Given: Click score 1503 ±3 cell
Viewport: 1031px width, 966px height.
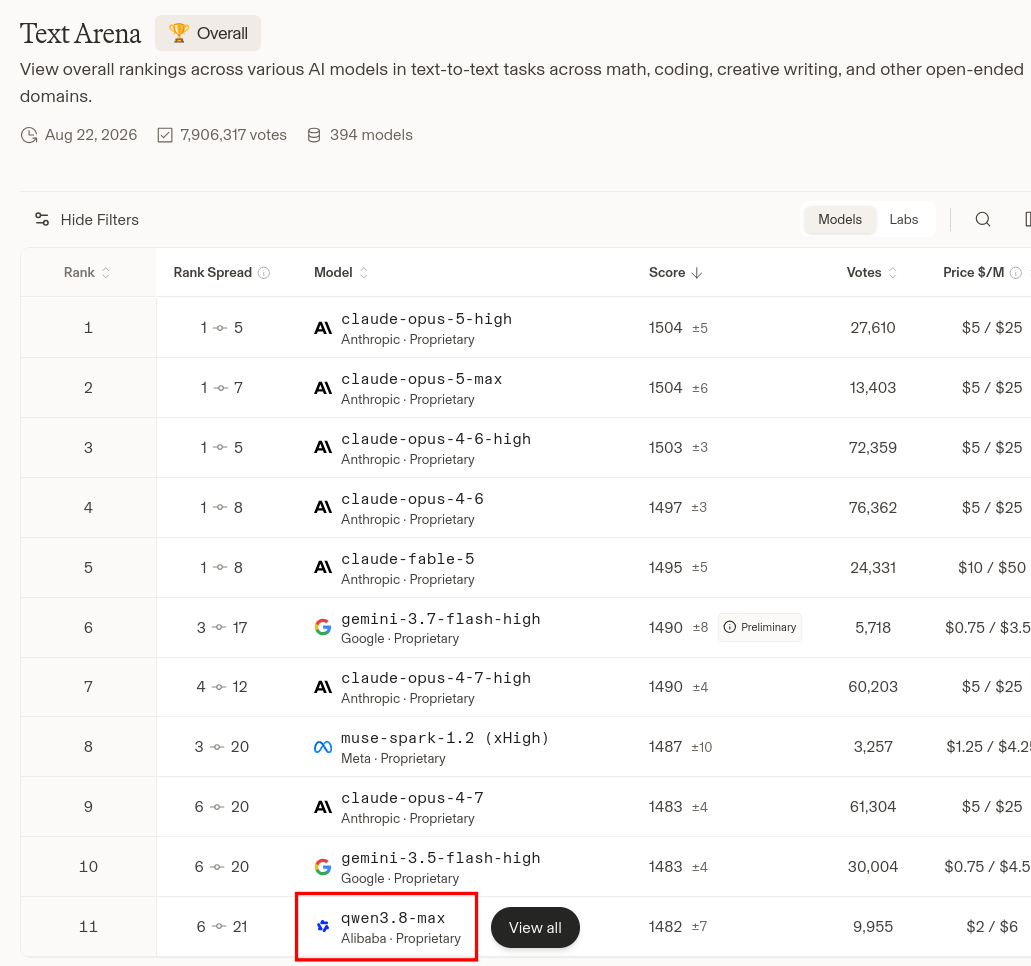Looking at the screenshot, I should click(678, 448).
